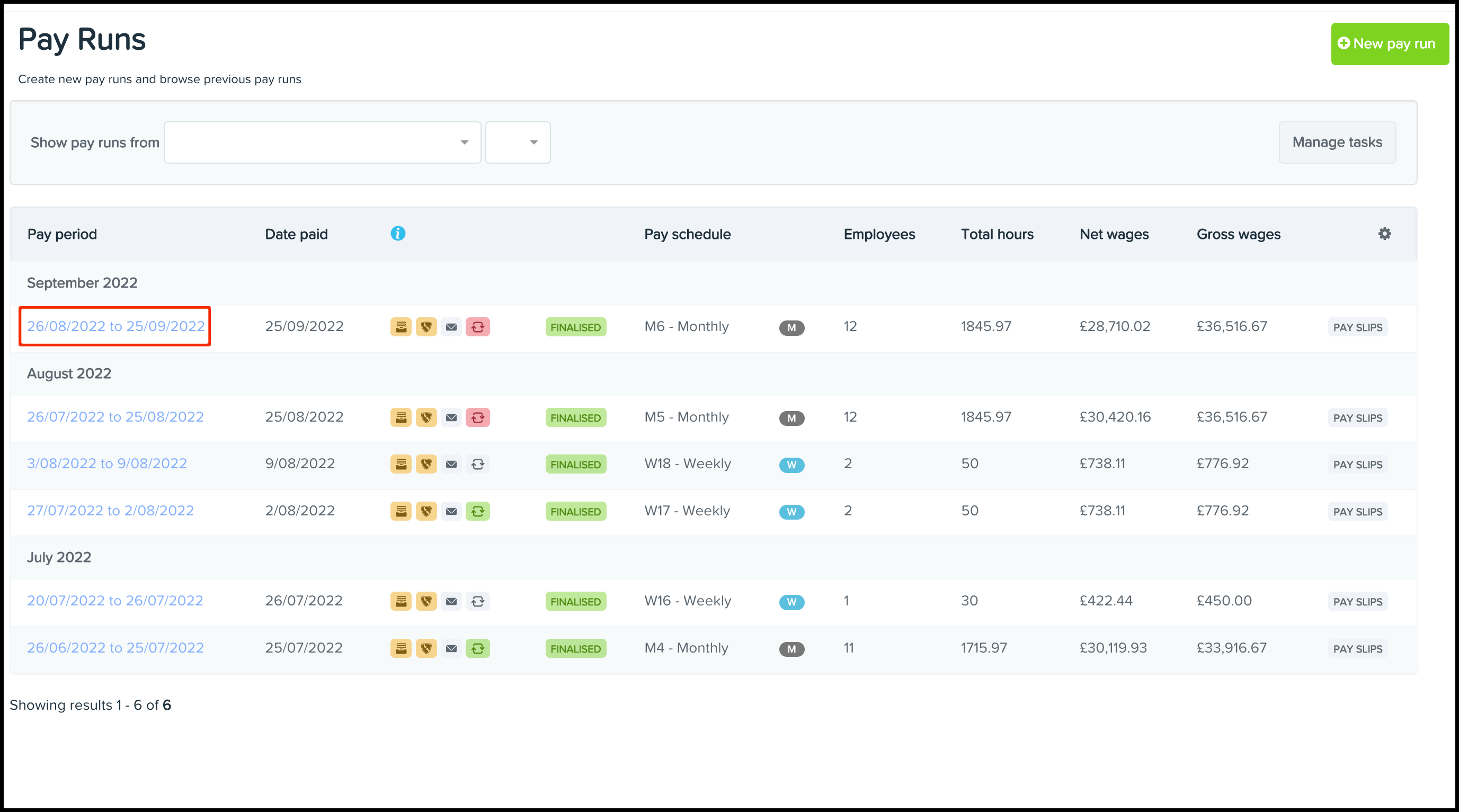The image size is (1459, 812).
Task: Open pay run 26/08/2022 to 25/09/2022
Action: (115, 326)
